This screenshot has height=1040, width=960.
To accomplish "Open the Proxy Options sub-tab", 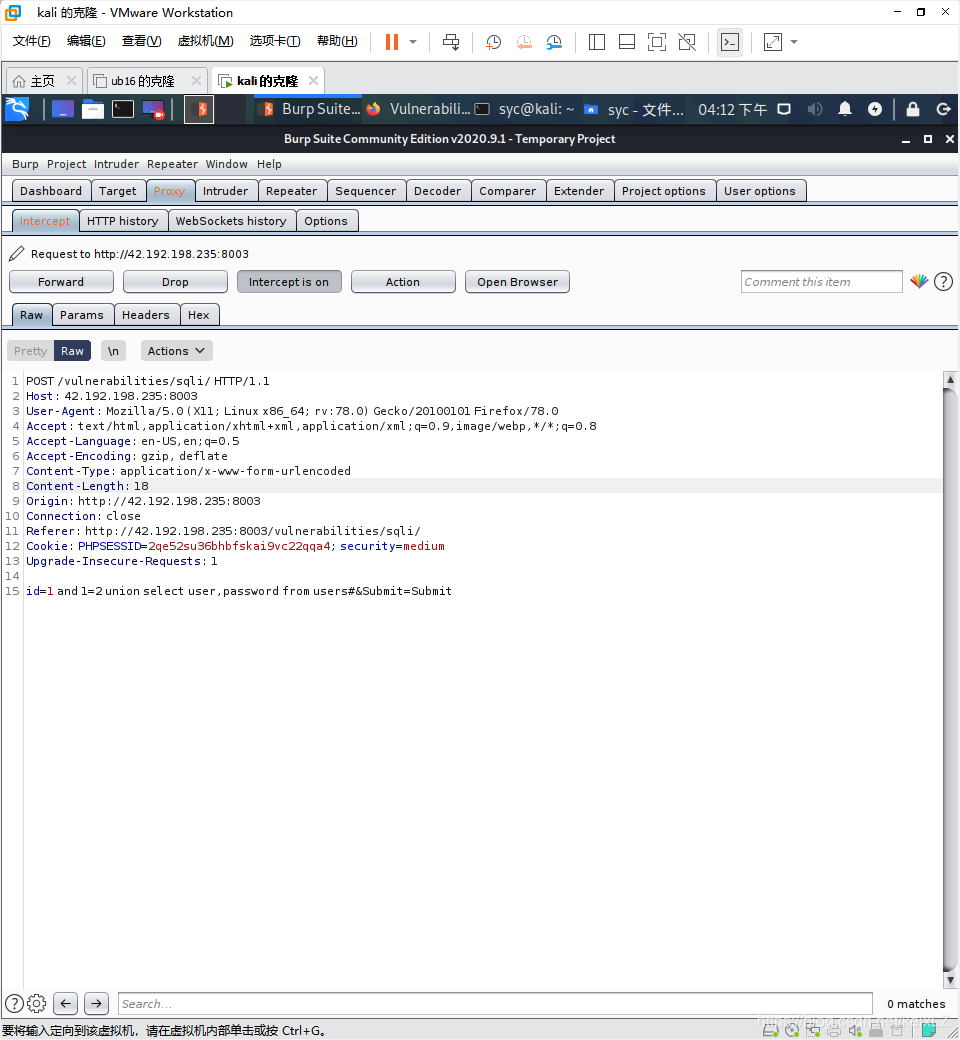I will pyautogui.click(x=326, y=221).
